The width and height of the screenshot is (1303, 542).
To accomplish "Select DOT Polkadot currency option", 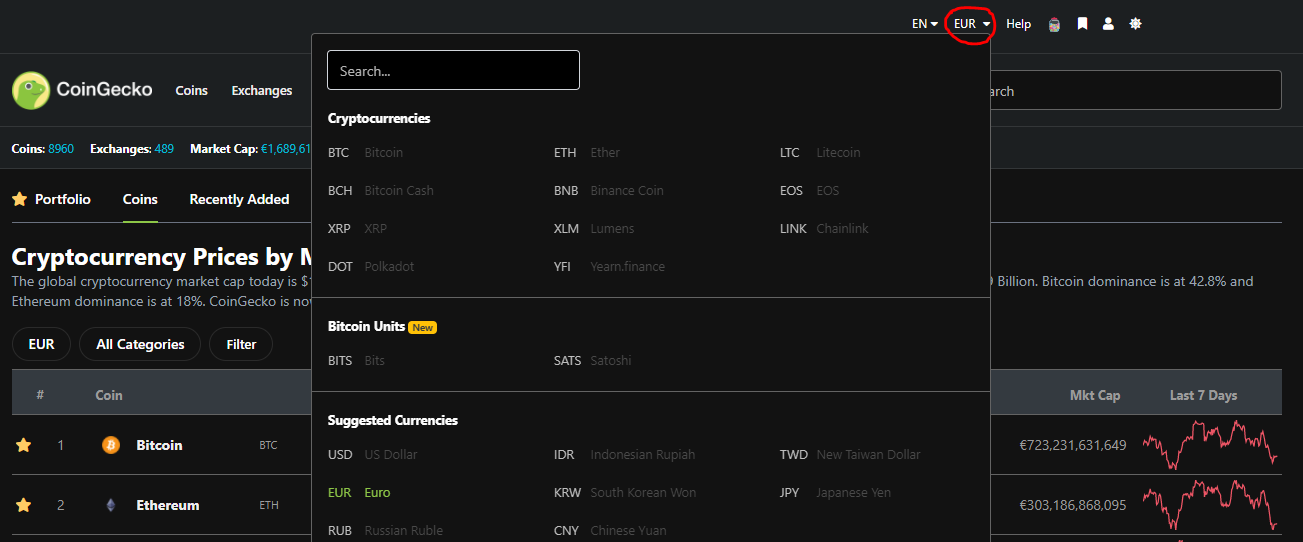I will tap(371, 267).
